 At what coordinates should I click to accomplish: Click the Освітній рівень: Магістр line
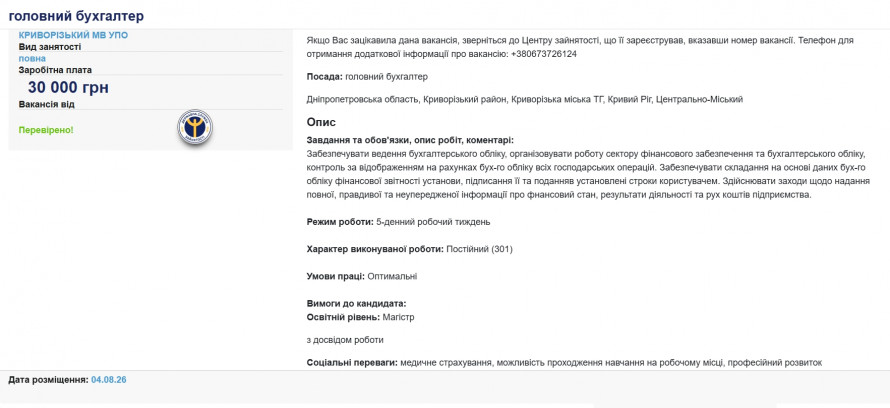360,317
